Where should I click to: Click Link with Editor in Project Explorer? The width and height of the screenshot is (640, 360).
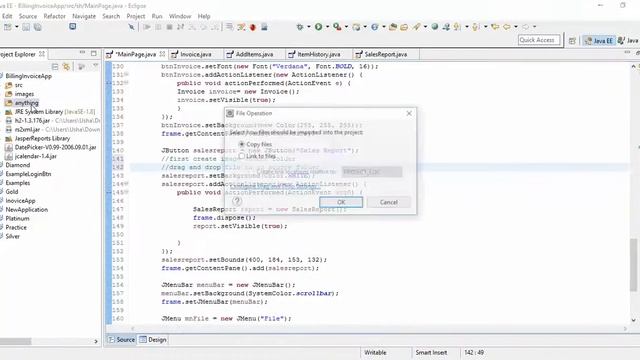(x=67, y=67)
